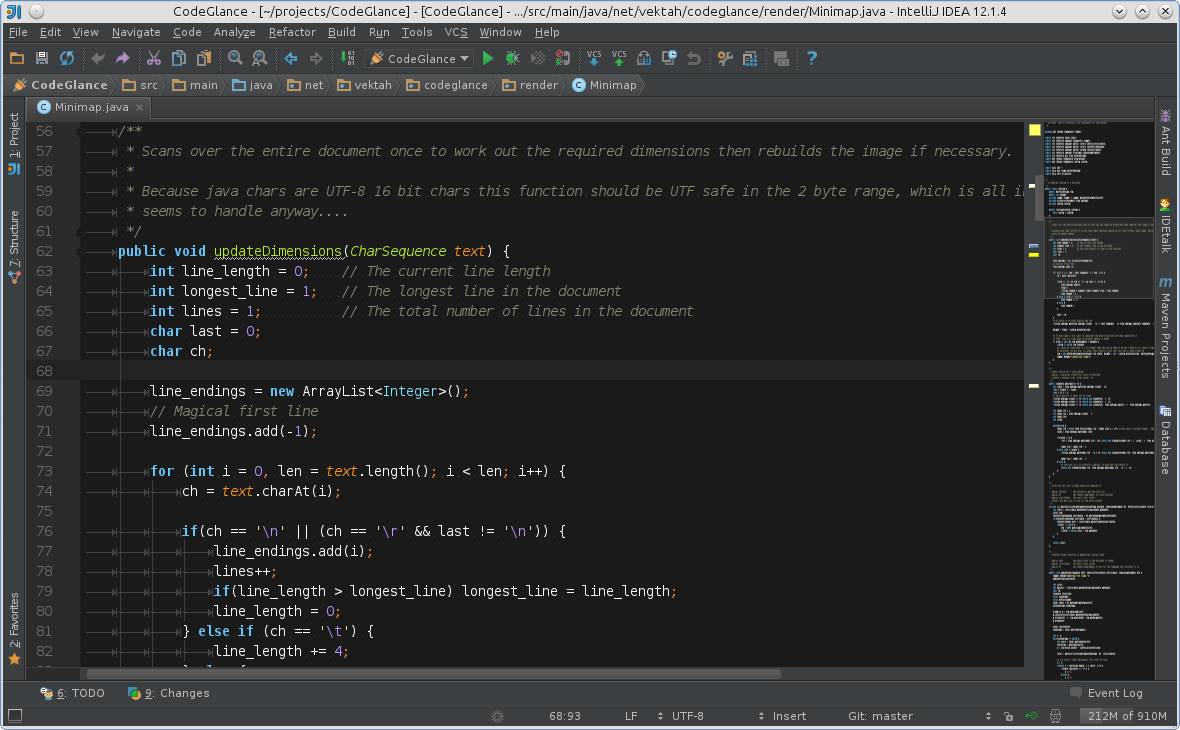The width and height of the screenshot is (1180, 730).
Task: Open the Git: master branch selector
Action: tap(880, 716)
